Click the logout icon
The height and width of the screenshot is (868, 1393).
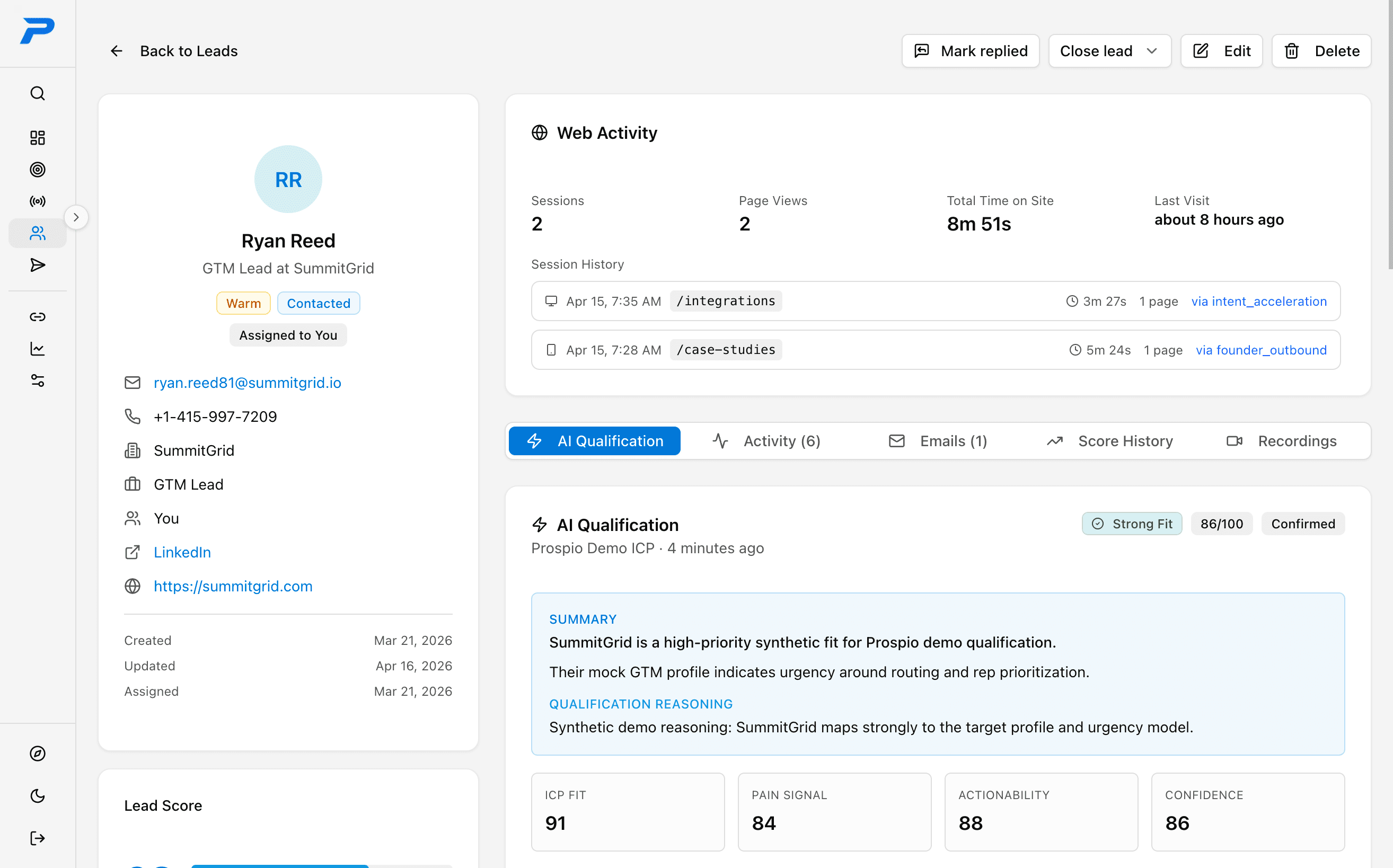pos(37,838)
